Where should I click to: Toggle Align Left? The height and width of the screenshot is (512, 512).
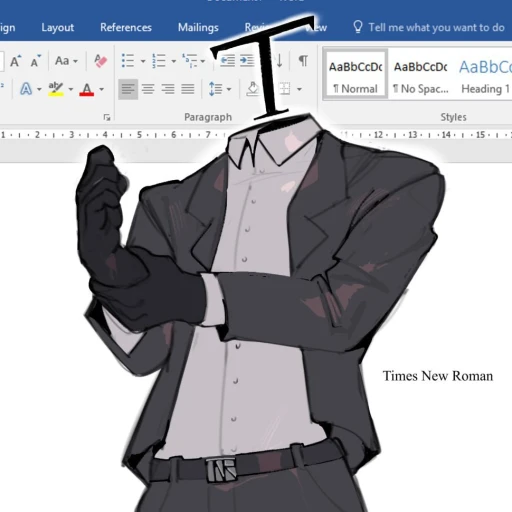click(128, 89)
